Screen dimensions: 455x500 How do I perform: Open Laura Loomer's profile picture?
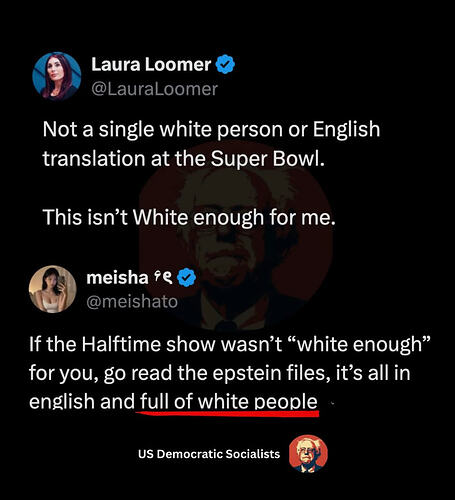[57, 76]
